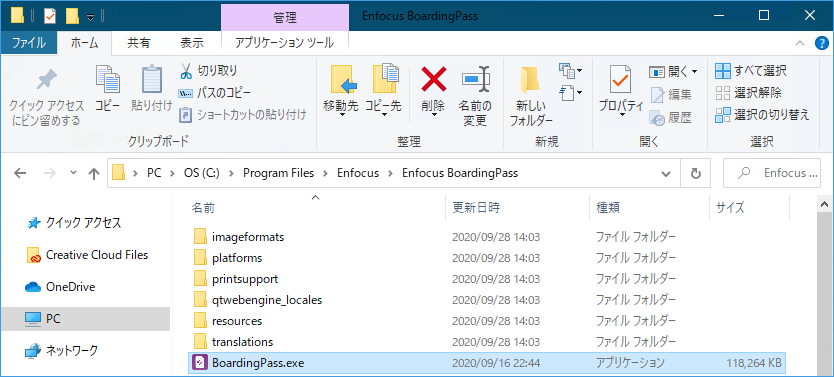Expand the Open (開く) dropdown arrow

tap(695, 72)
